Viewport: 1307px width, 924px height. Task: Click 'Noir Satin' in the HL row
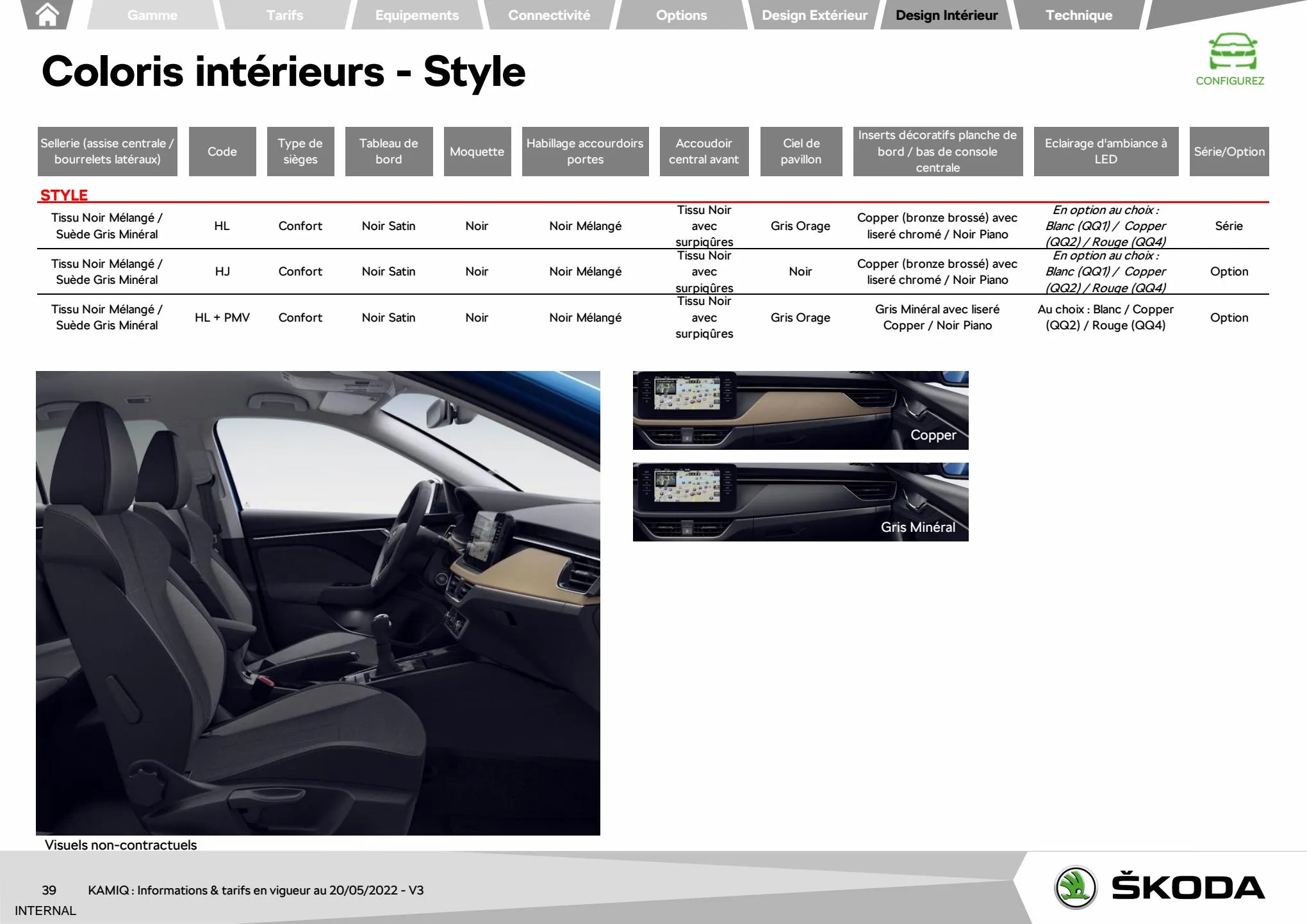coord(388,226)
